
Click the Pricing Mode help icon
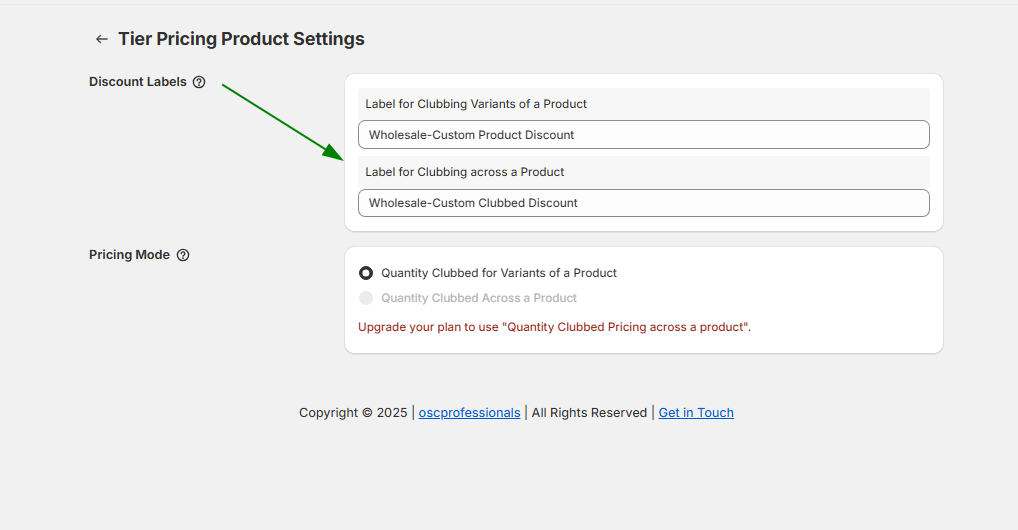(x=183, y=255)
